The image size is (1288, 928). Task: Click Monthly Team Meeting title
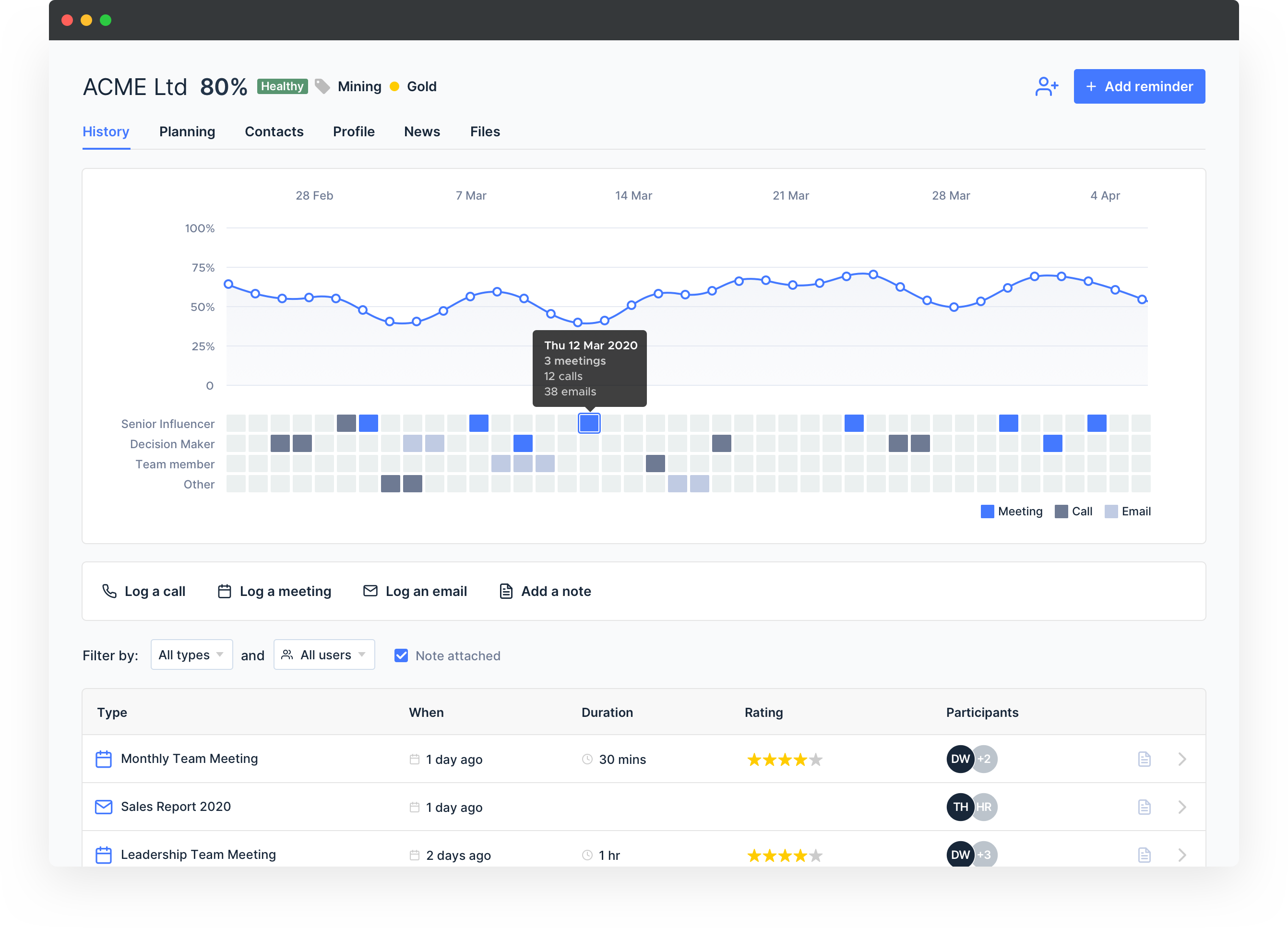click(189, 759)
